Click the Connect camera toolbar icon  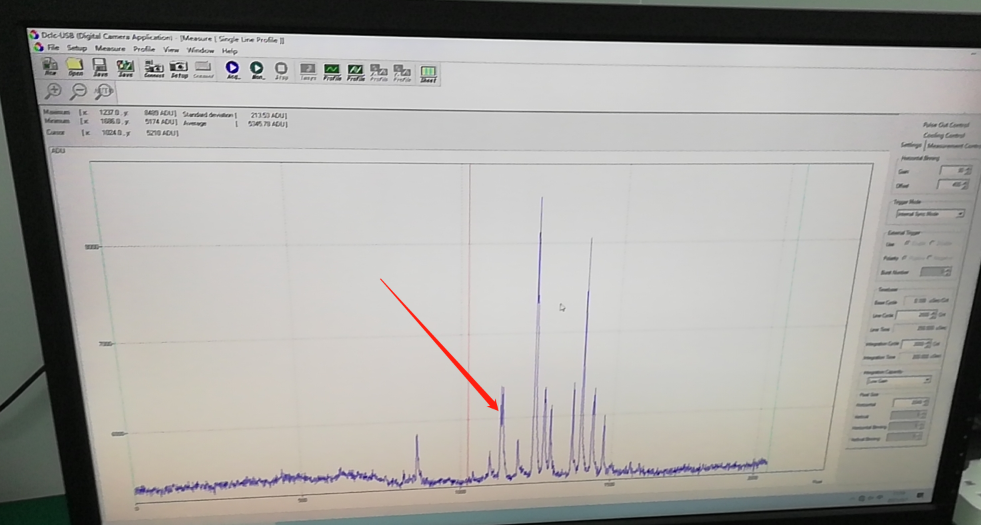click(153, 69)
